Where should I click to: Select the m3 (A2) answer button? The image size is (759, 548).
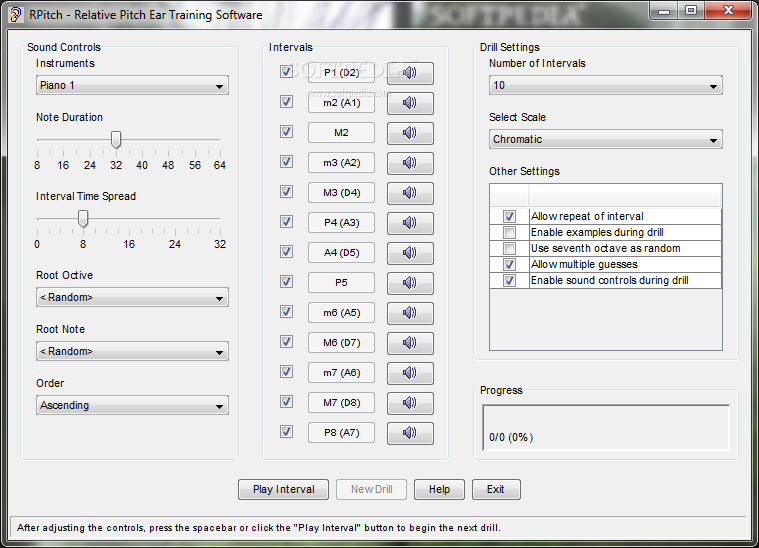tap(341, 163)
